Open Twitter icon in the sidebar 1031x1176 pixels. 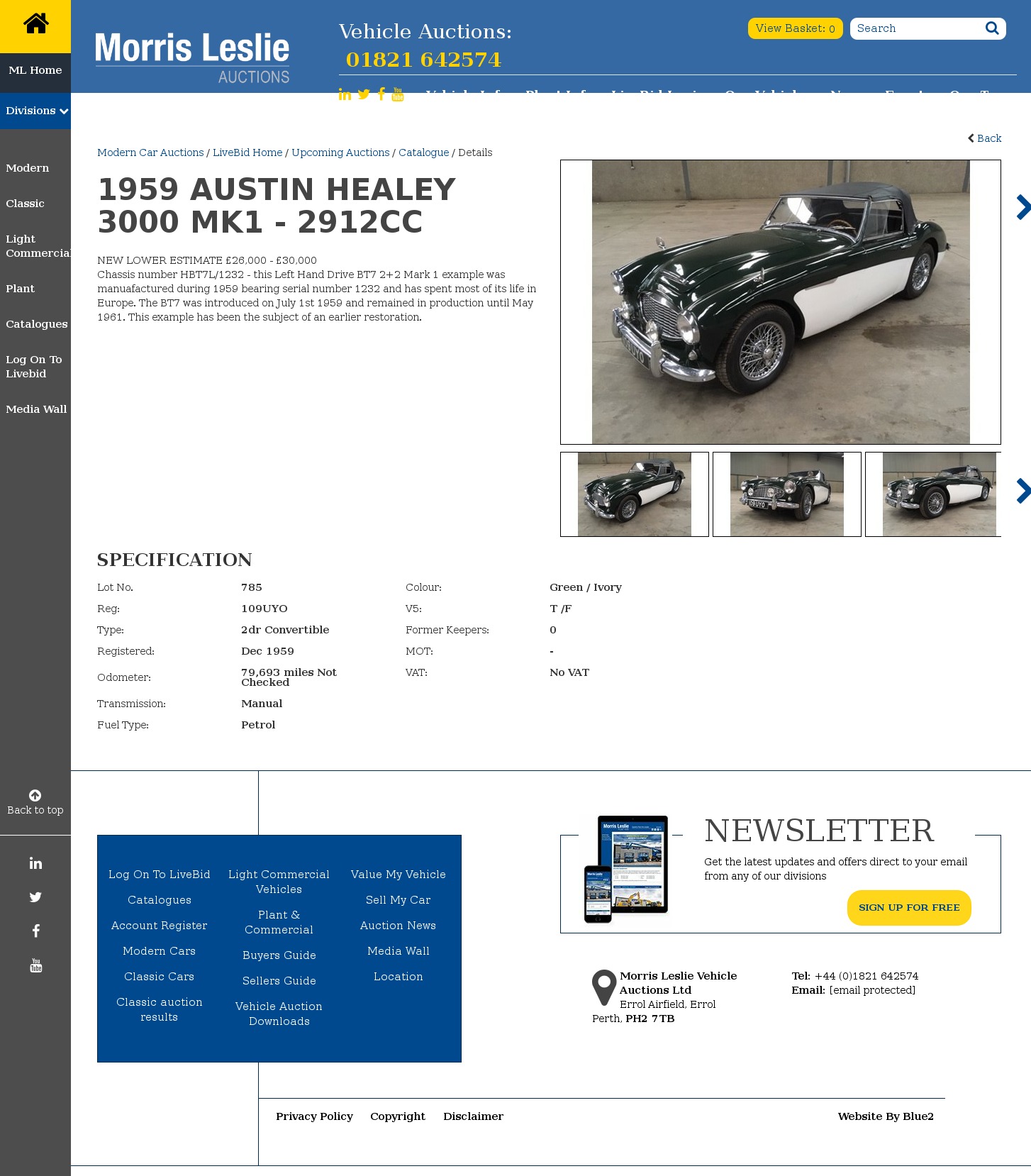[x=35, y=897]
